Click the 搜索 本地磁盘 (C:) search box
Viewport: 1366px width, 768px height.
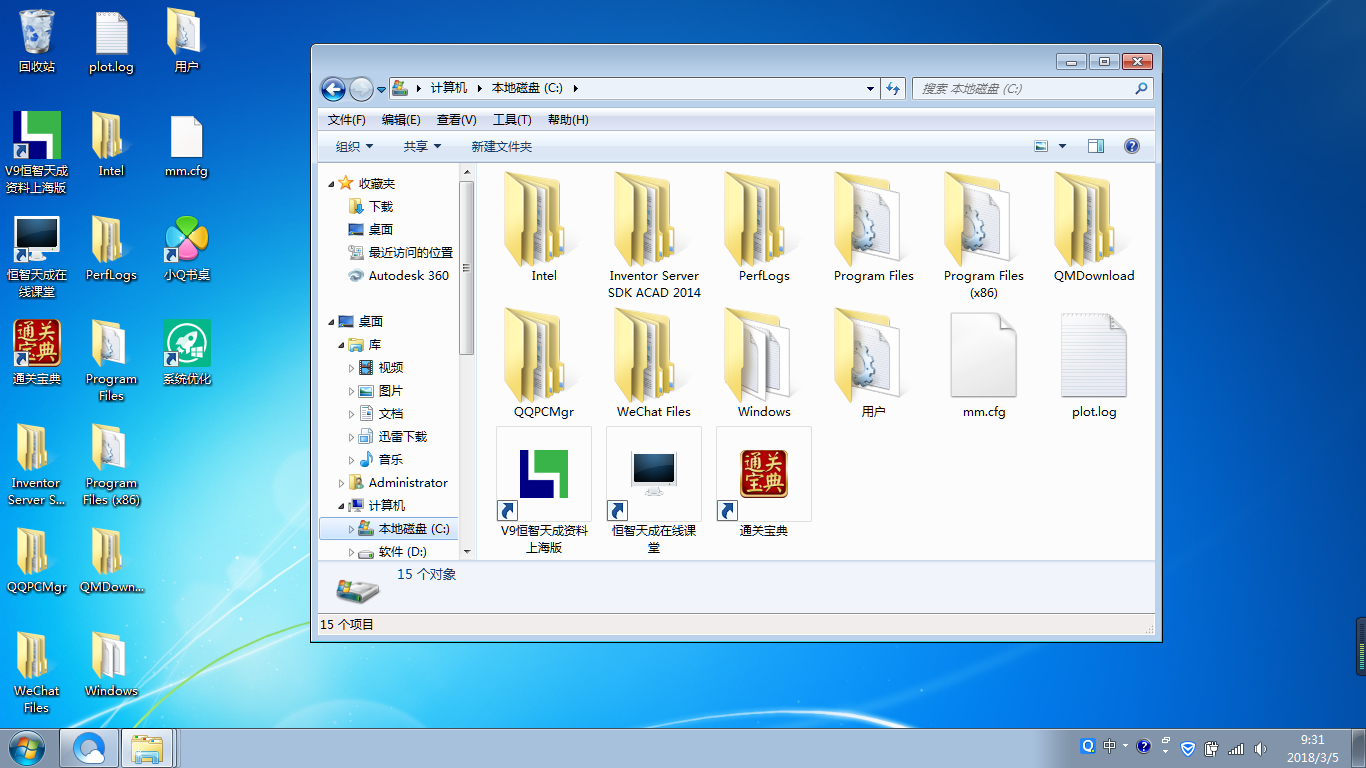(1024, 89)
